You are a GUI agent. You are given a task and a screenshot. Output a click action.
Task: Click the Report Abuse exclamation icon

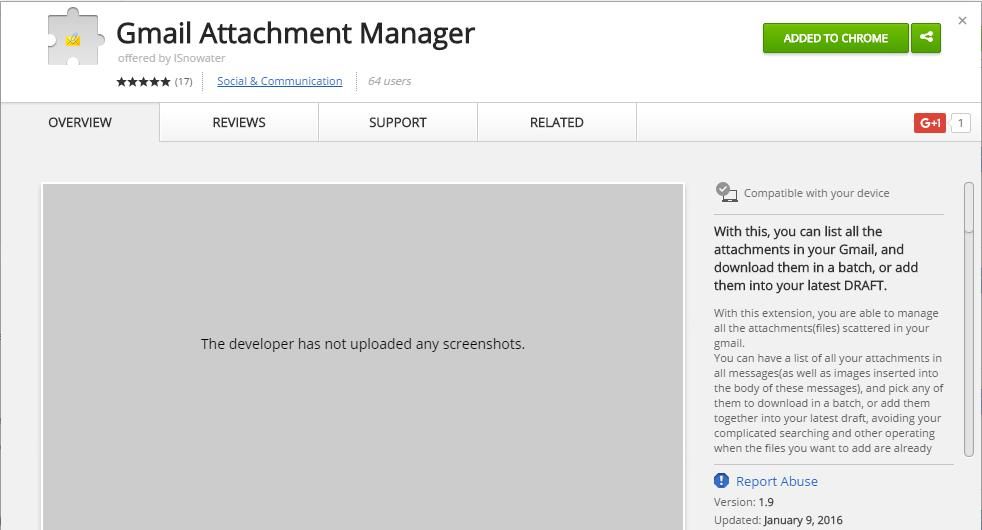(x=721, y=481)
